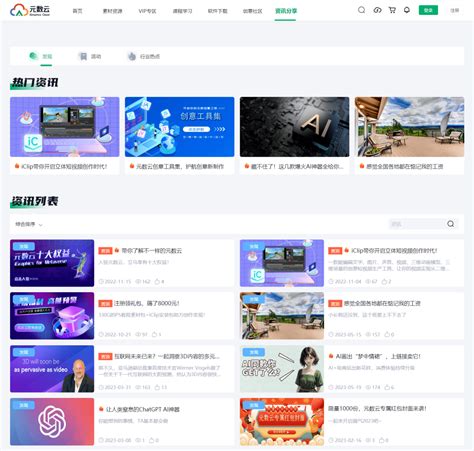Click thumbs-up icon on the AI画出 article
Image resolution: width=474 pixels, height=451 pixels.
coord(387,387)
